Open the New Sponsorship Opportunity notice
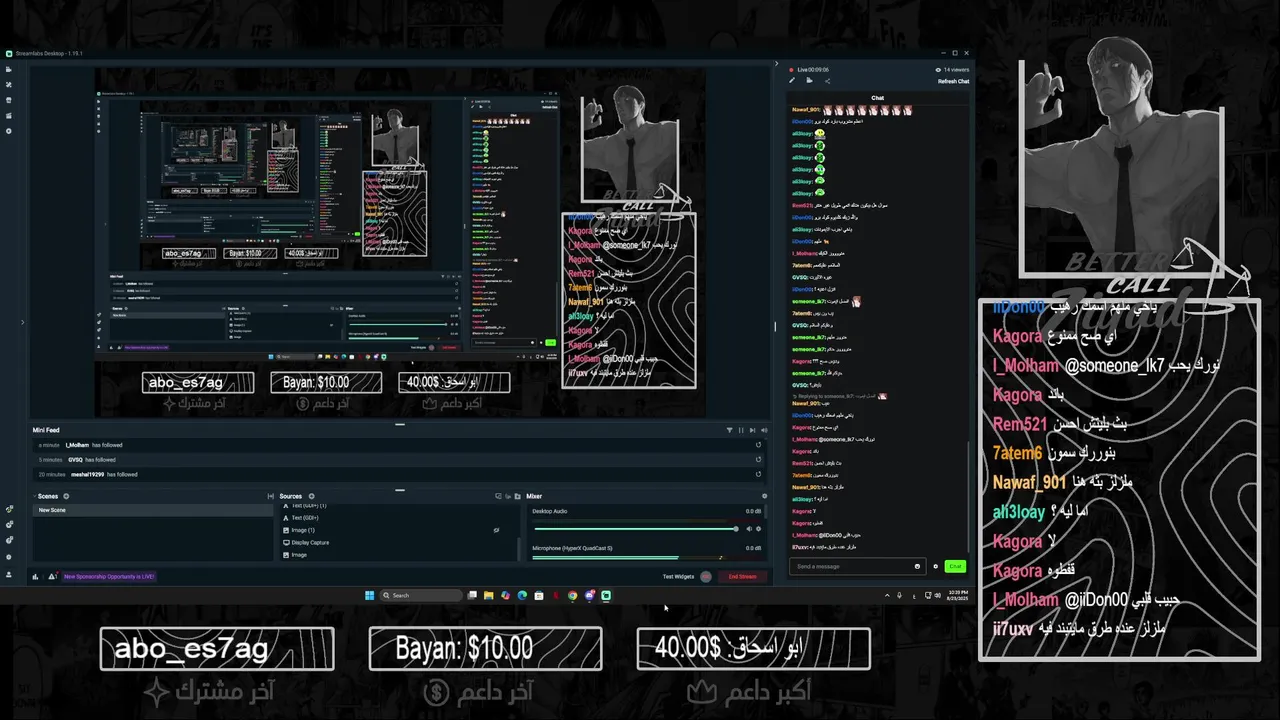The image size is (1280, 720). [x=109, y=576]
